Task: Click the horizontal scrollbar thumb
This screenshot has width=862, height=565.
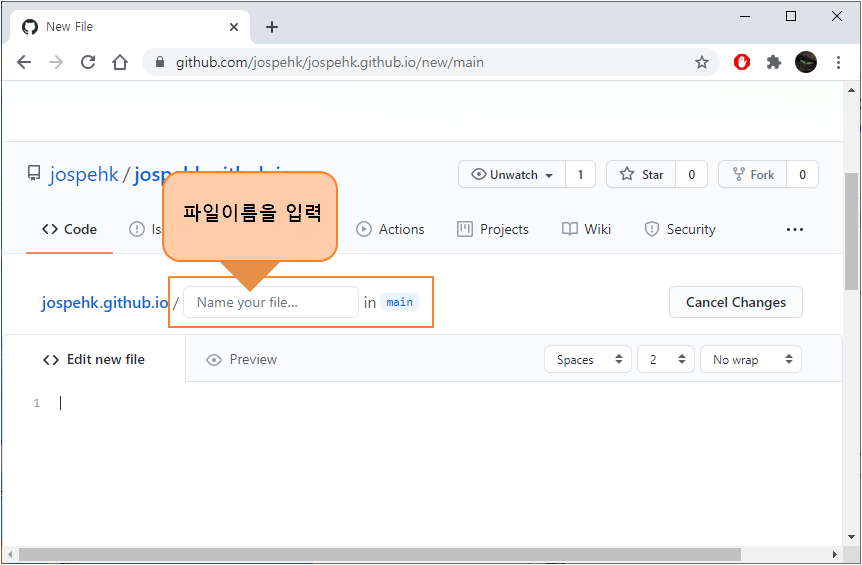Action: 379,555
